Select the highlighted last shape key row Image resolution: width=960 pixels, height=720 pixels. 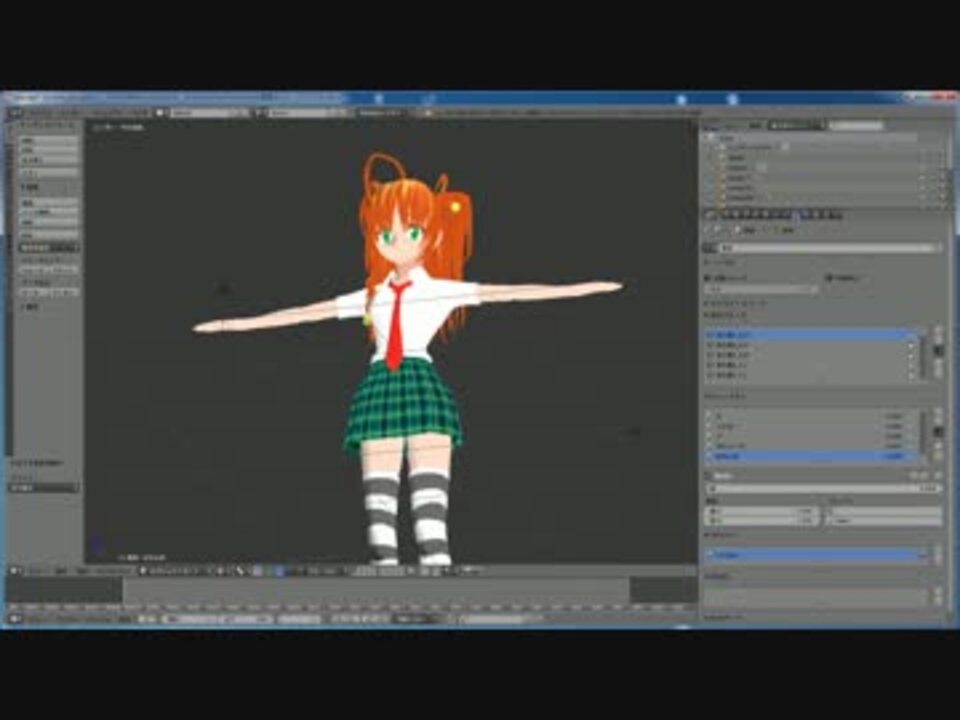(x=811, y=457)
